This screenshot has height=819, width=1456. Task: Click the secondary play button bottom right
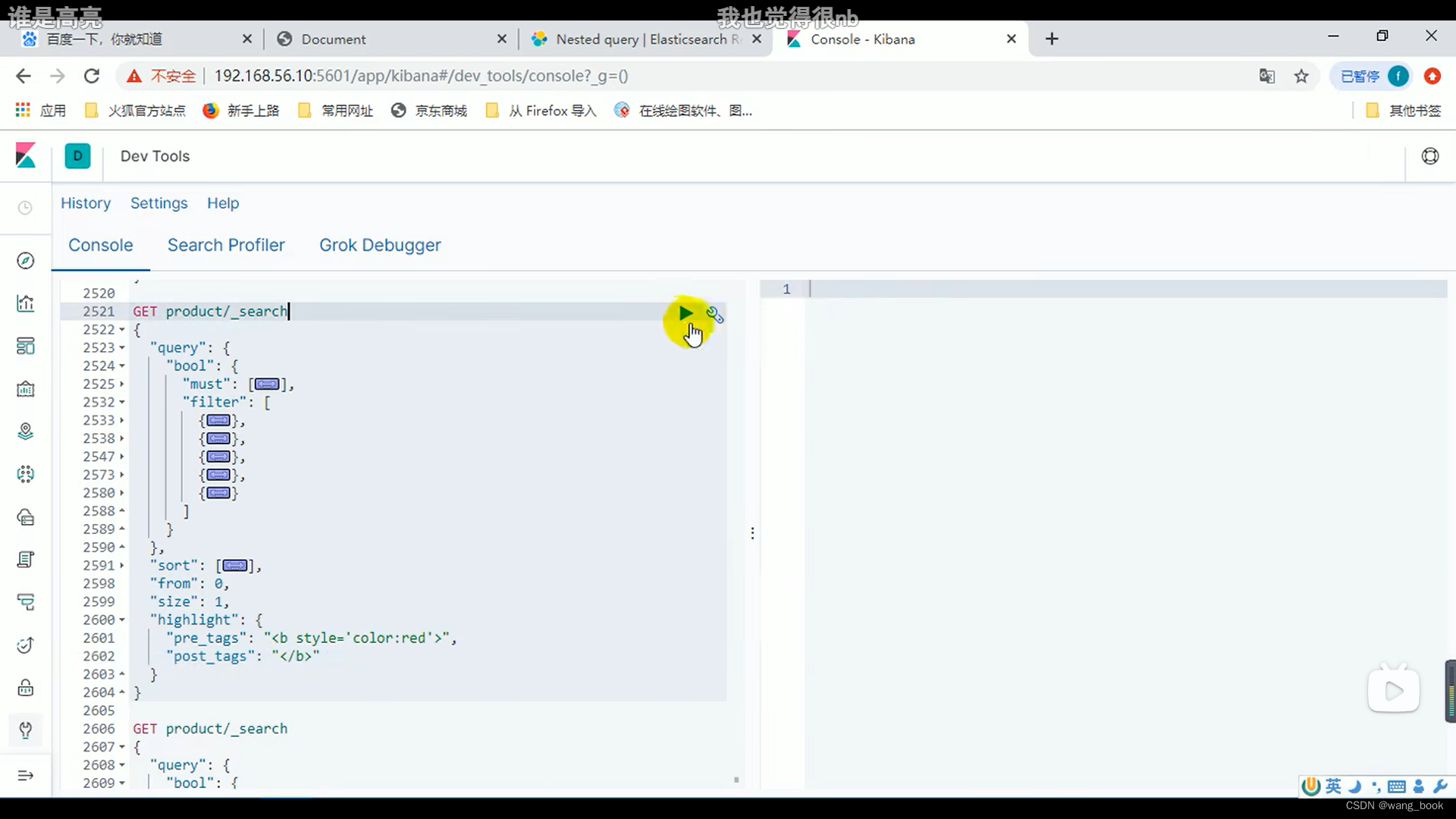(1394, 690)
